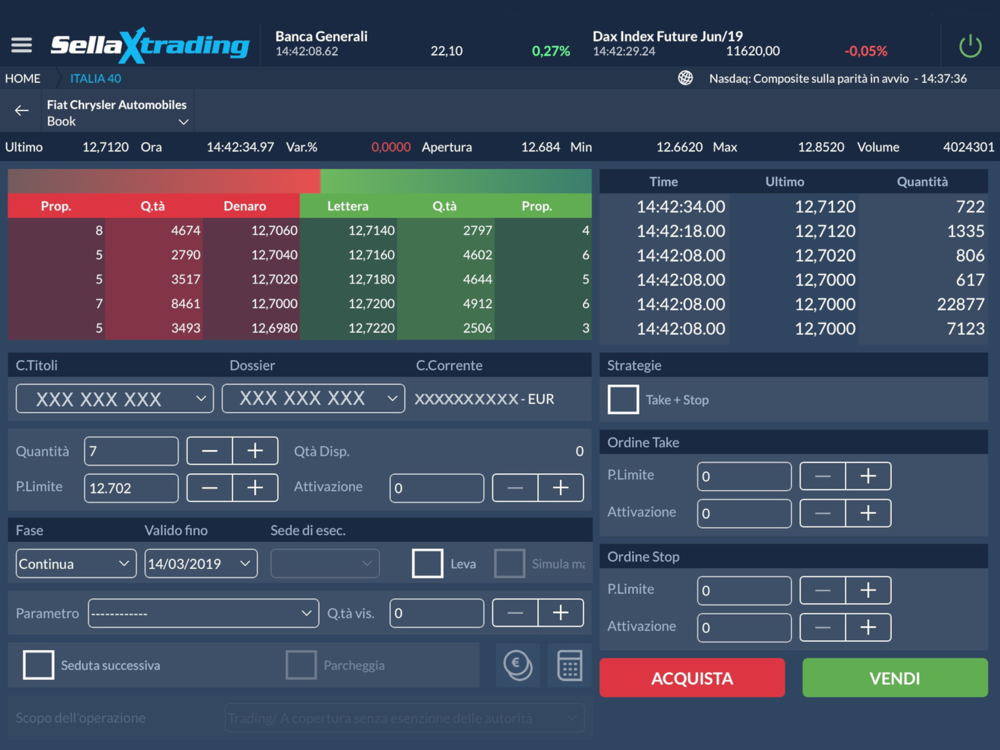Increase Q.tà vis. with plus
The width and height of the screenshot is (1000, 750).
pos(561,613)
